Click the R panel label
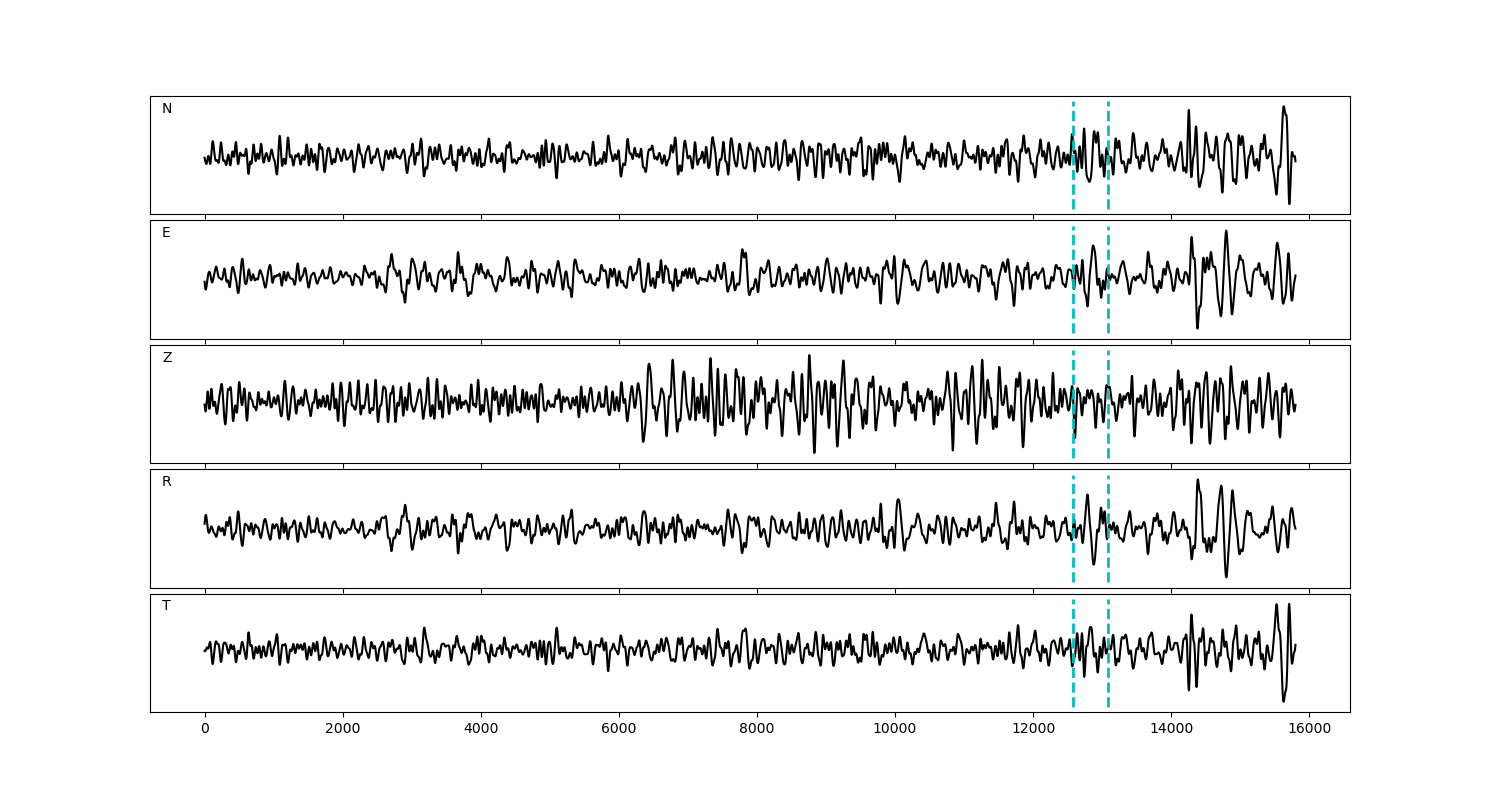 pos(167,482)
